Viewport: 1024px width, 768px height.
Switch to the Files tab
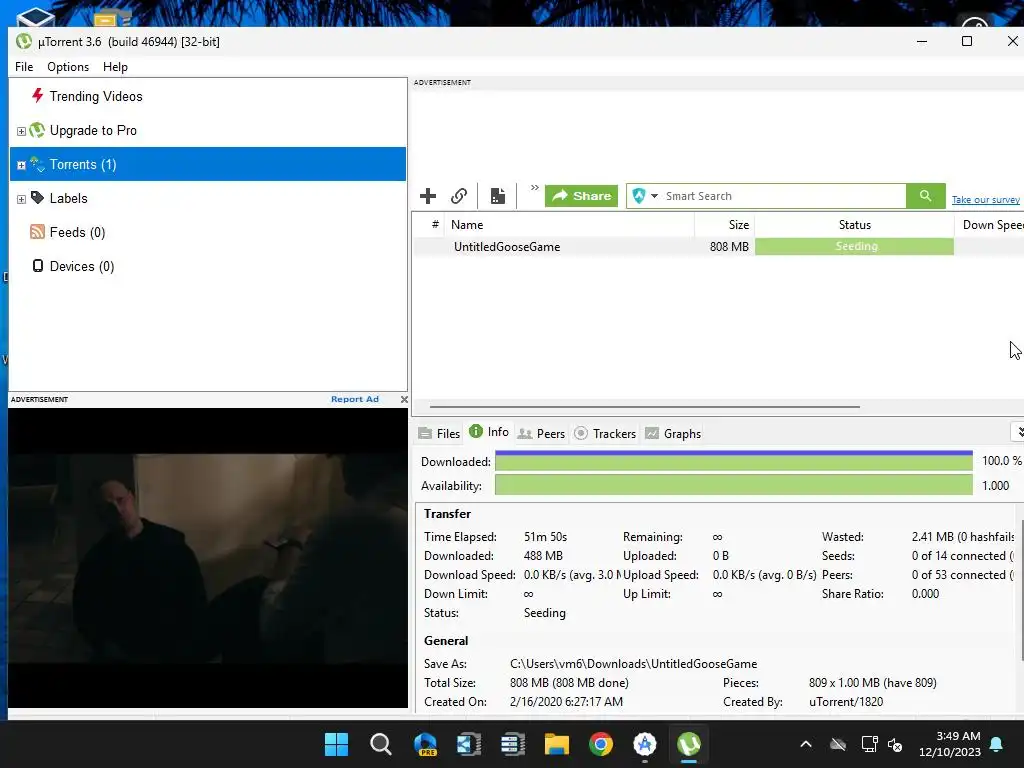coord(440,434)
